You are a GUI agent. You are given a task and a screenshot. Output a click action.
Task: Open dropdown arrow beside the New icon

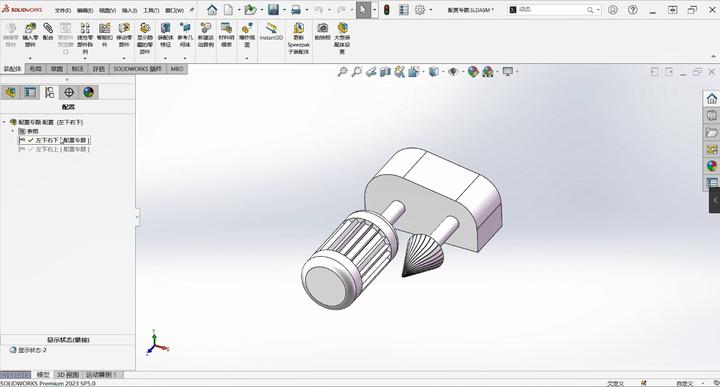[x=239, y=10]
